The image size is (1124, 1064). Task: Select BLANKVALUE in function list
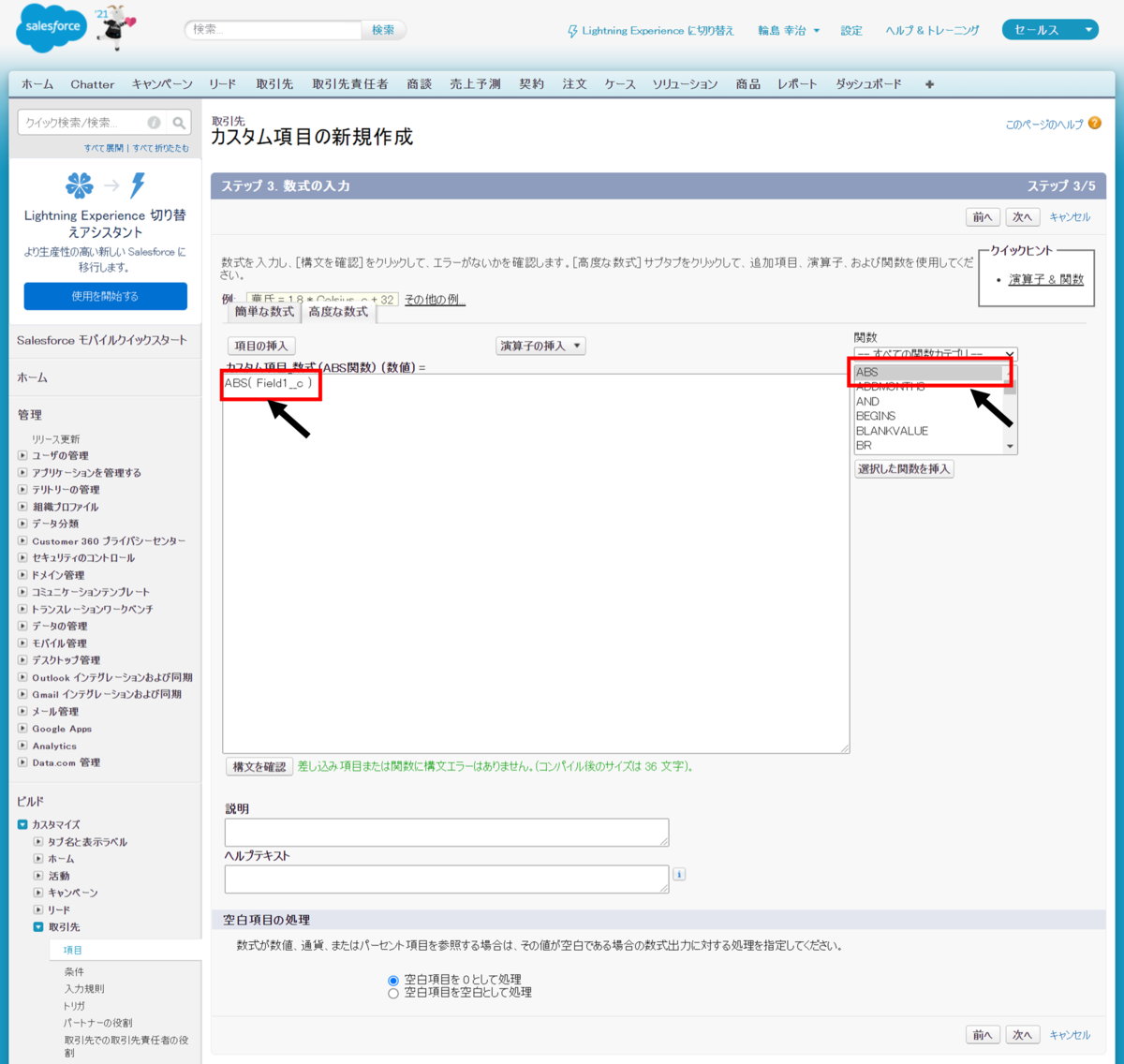point(928,431)
